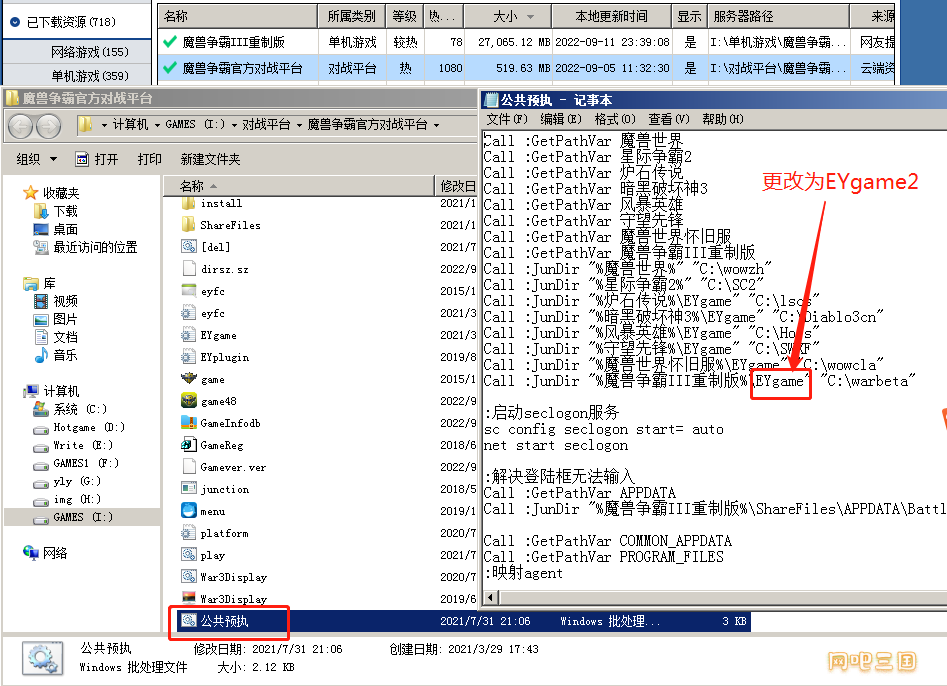Open 最近访问的位置 in the sidebar
Screen dimensions: 947x686
click(x=86, y=247)
